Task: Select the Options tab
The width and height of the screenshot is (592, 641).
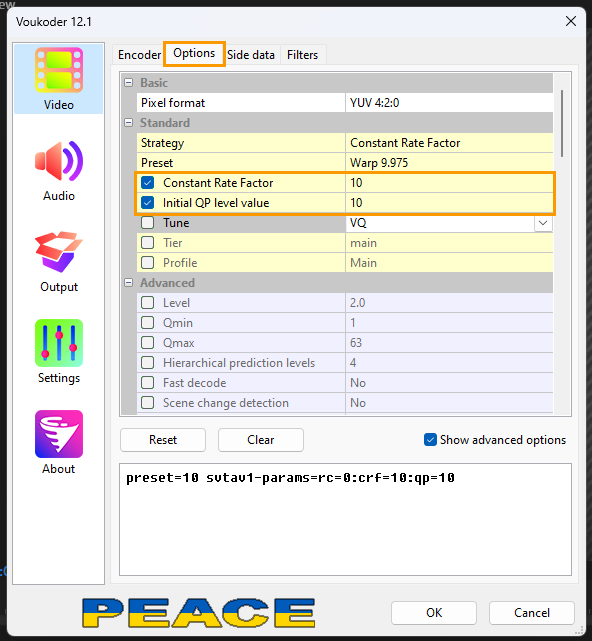Action: tap(194, 53)
